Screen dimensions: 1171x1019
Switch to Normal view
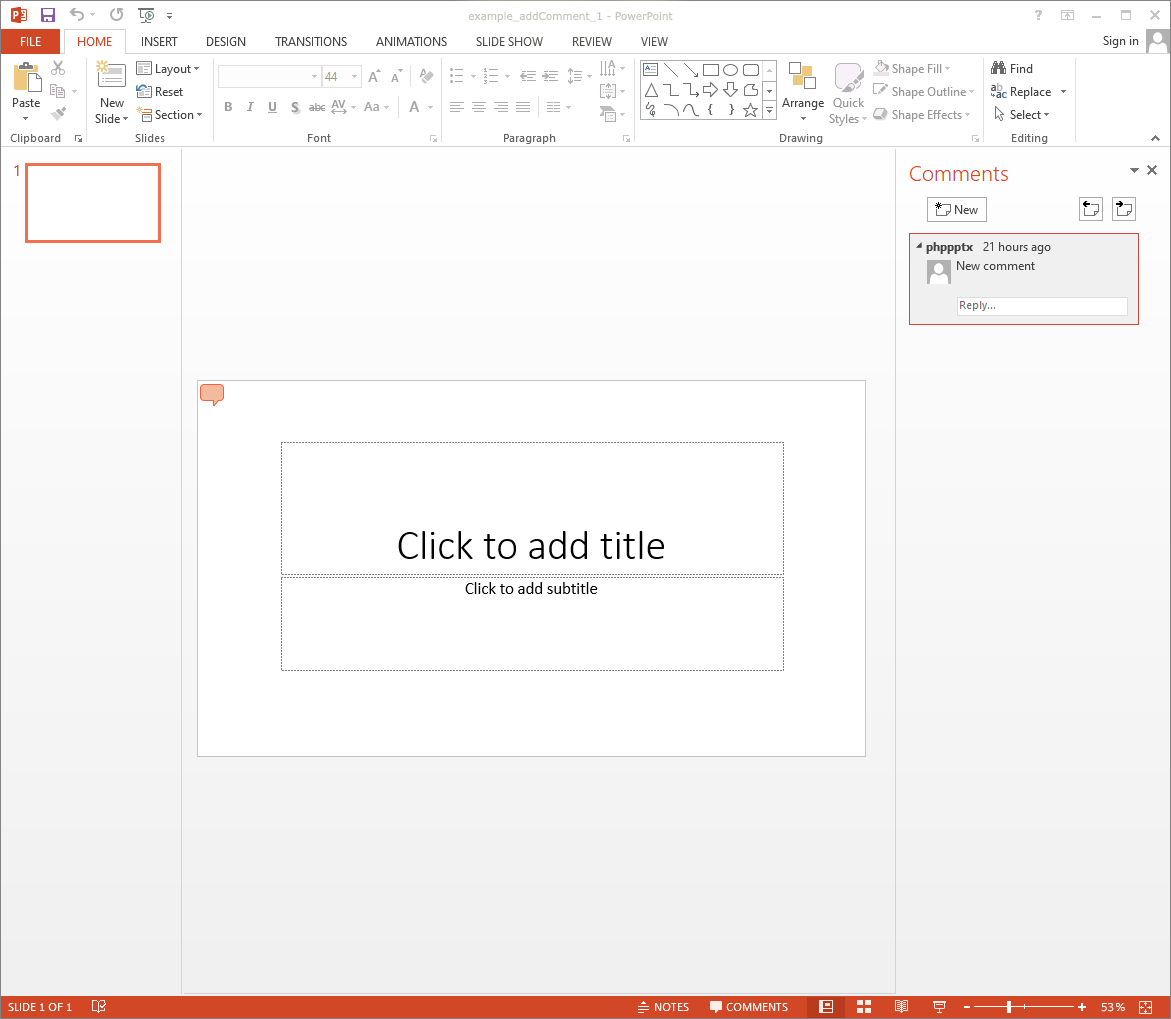[826, 1007]
